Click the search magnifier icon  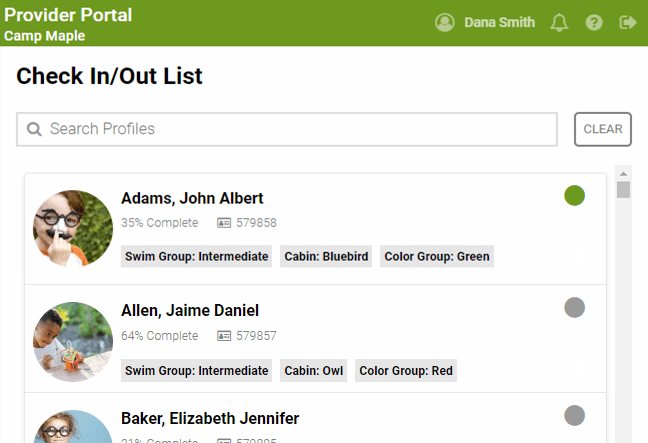point(34,129)
